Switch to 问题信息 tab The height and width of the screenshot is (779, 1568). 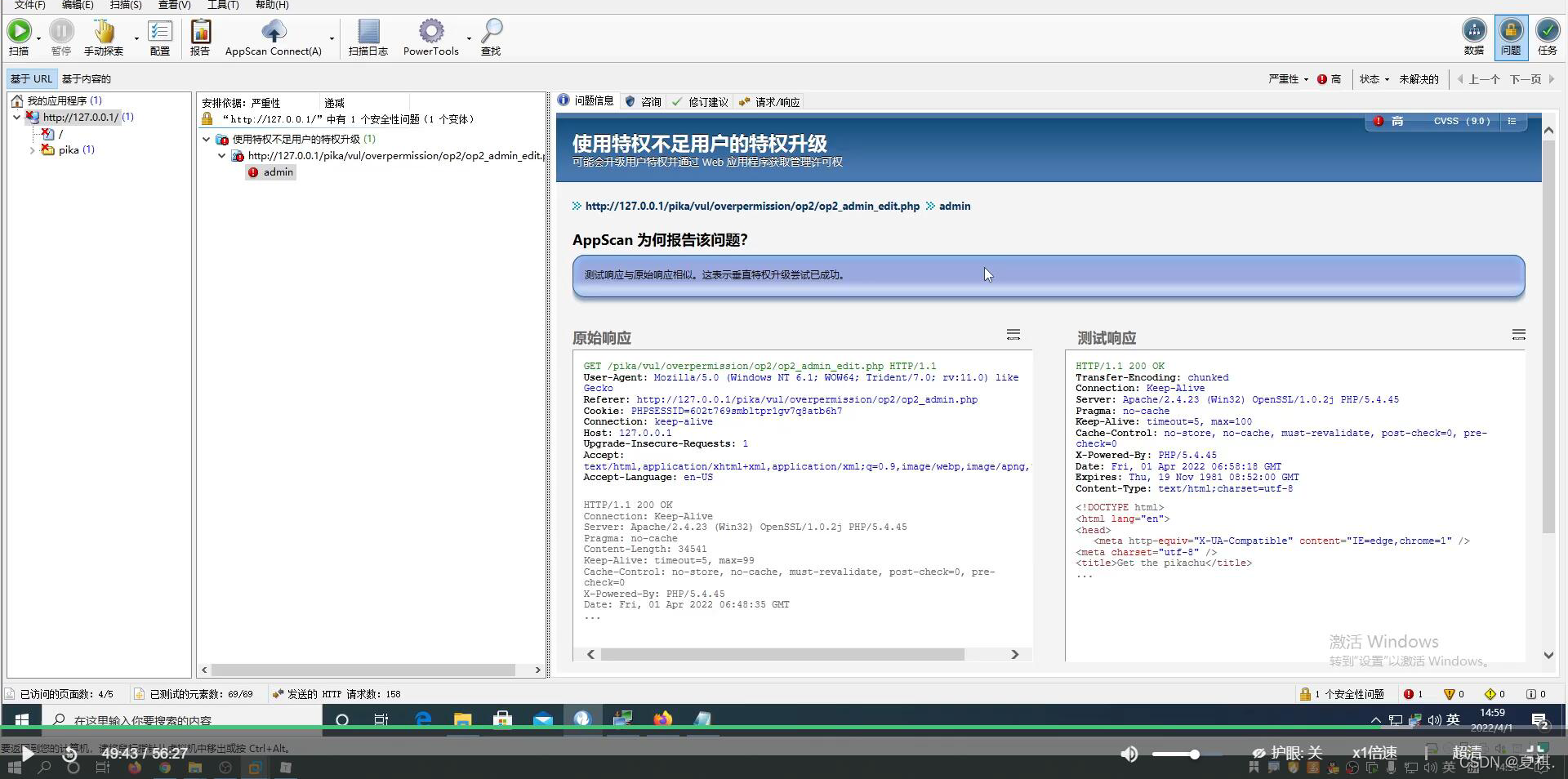click(586, 101)
